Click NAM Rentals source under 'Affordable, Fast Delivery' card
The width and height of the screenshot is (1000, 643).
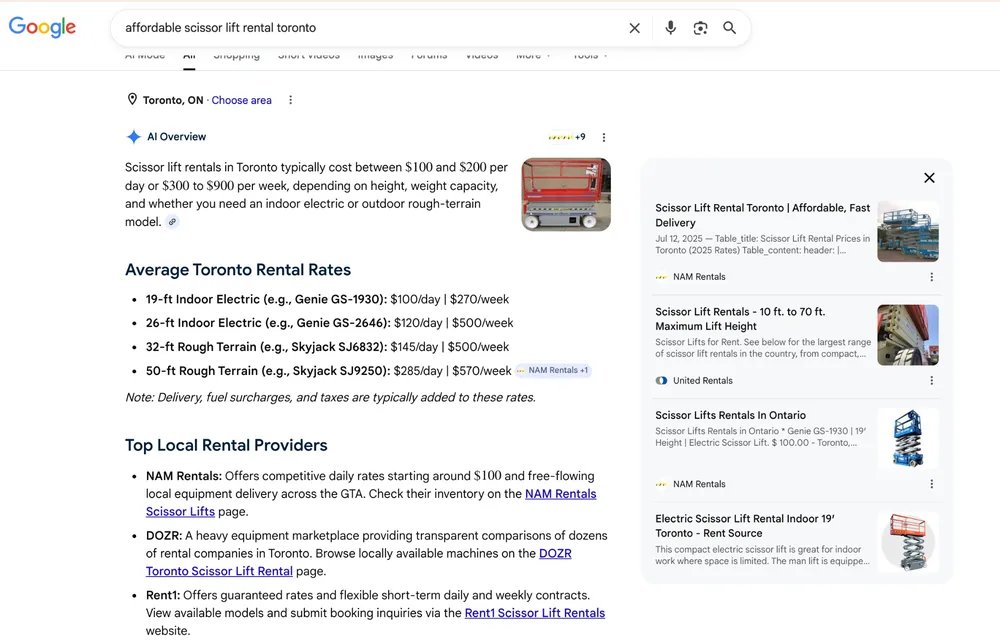click(x=691, y=277)
